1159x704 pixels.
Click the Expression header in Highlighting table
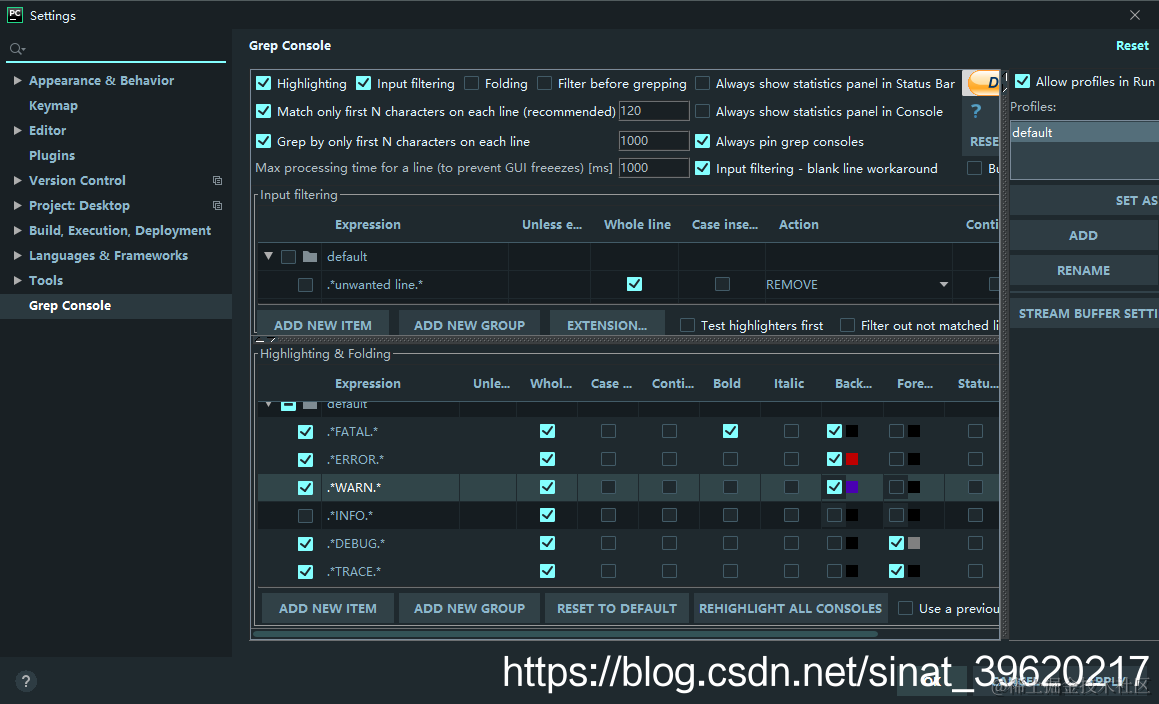(367, 384)
